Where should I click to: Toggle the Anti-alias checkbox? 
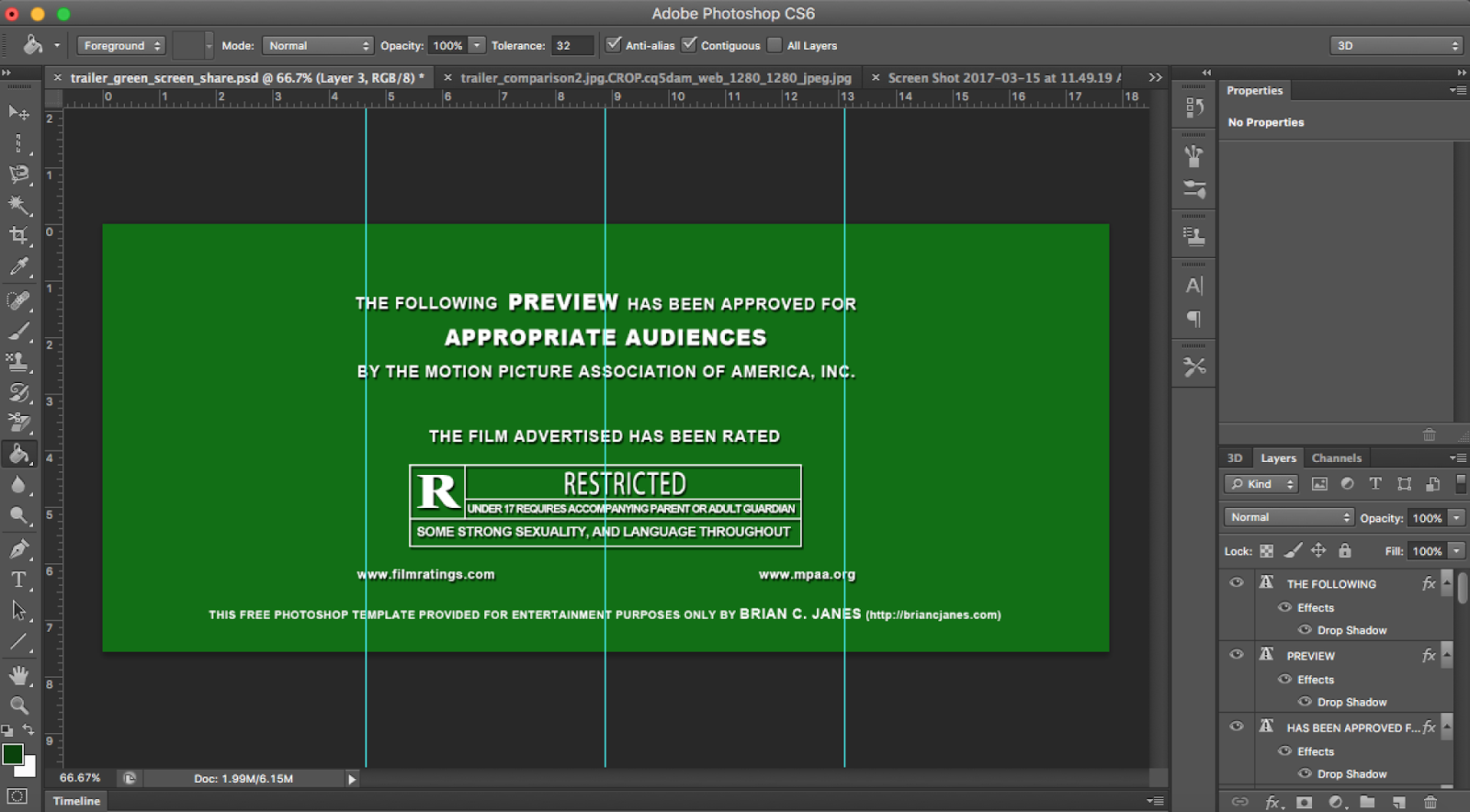pos(614,44)
